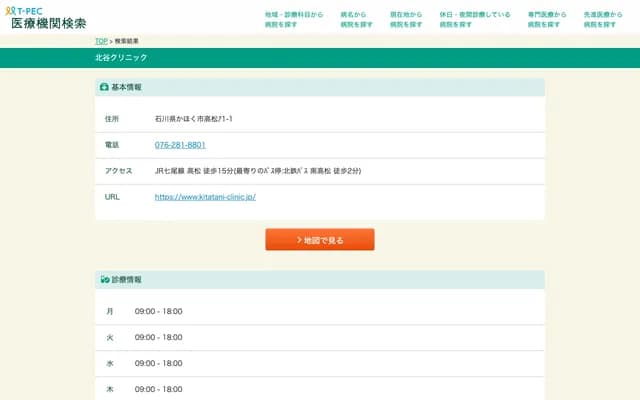Open 地域・診療科目から病院を探す menu
The height and width of the screenshot is (400, 640).
294,19
